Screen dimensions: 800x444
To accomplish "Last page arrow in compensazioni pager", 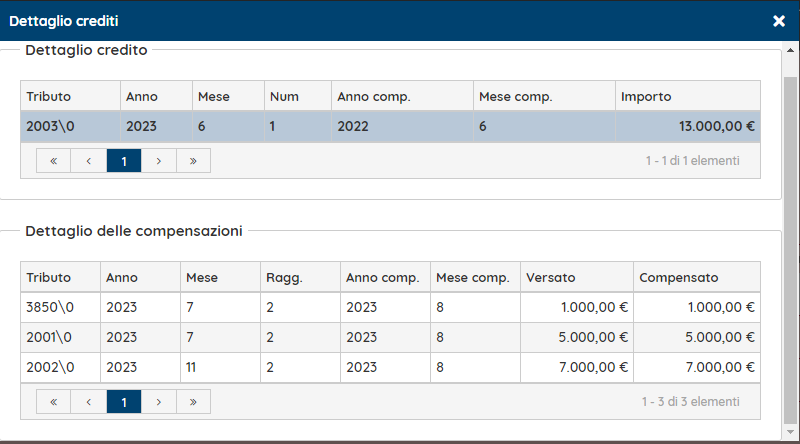I will point(193,402).
